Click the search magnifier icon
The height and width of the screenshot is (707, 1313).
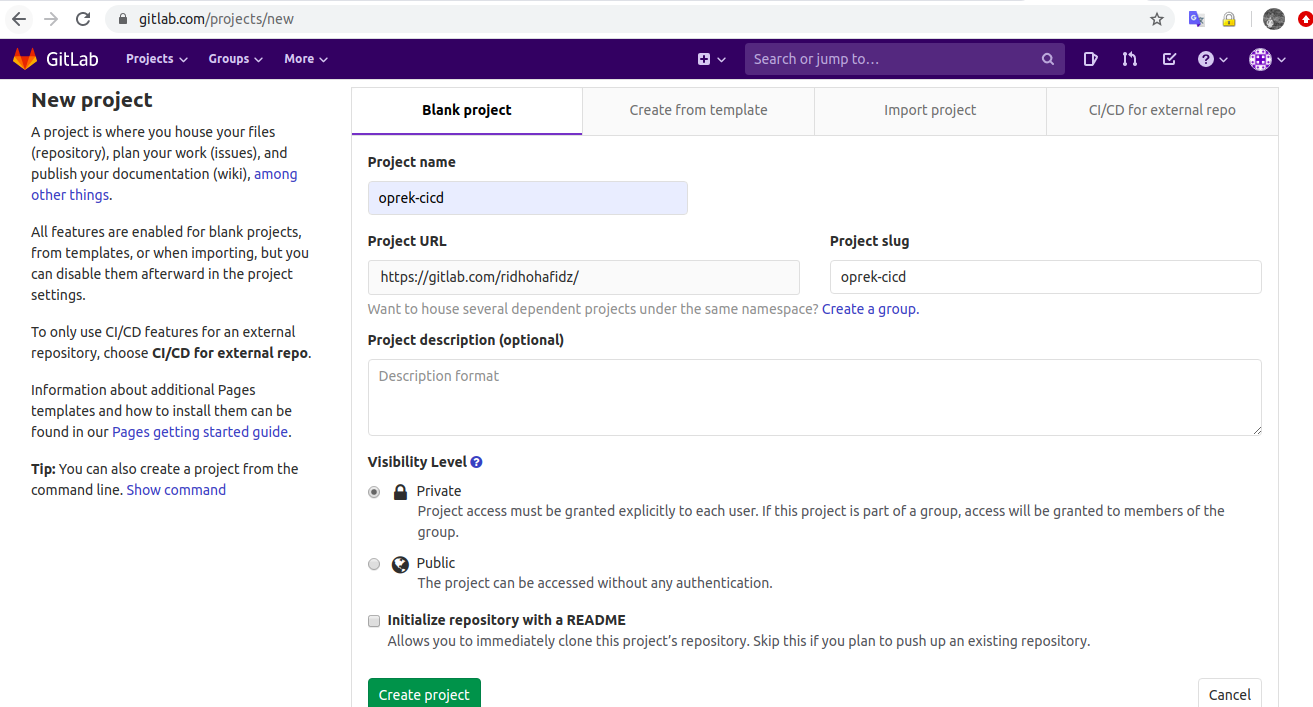tap(1047, 59)
